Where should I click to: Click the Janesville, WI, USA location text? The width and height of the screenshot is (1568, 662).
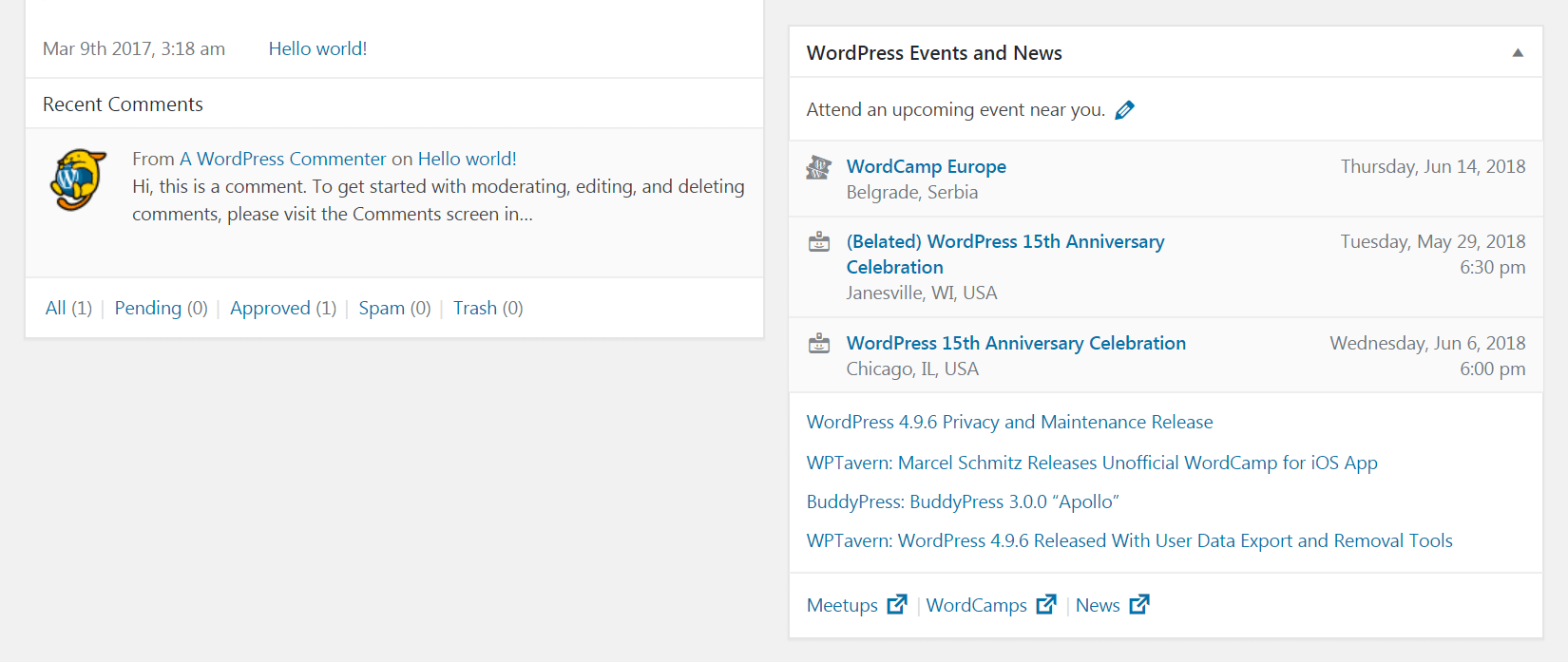[x=922, y=293]
